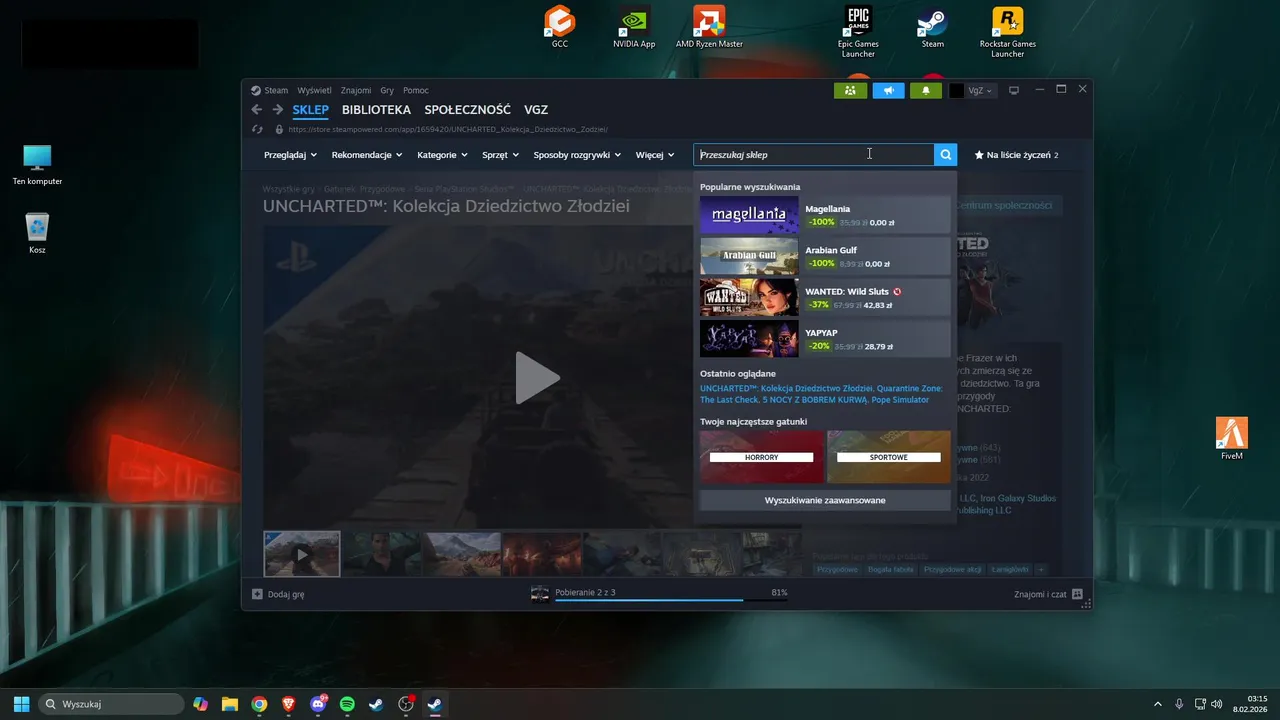Go to the SKLEP tab

[310, 110]
